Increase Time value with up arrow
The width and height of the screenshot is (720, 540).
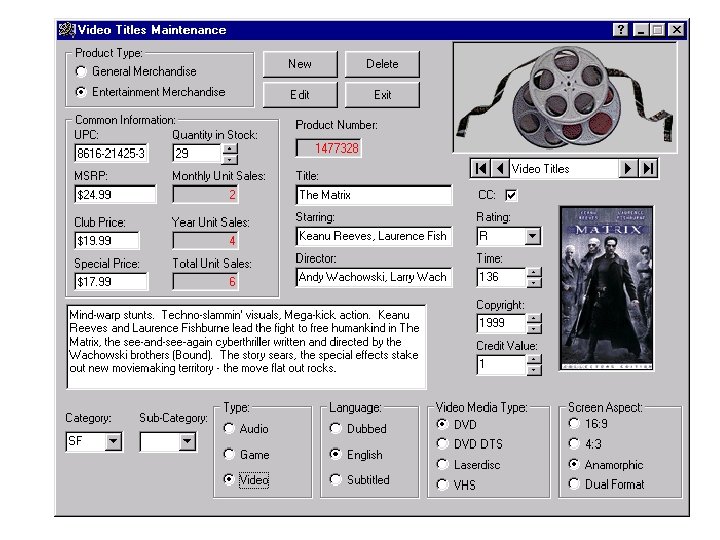point(534,272)
